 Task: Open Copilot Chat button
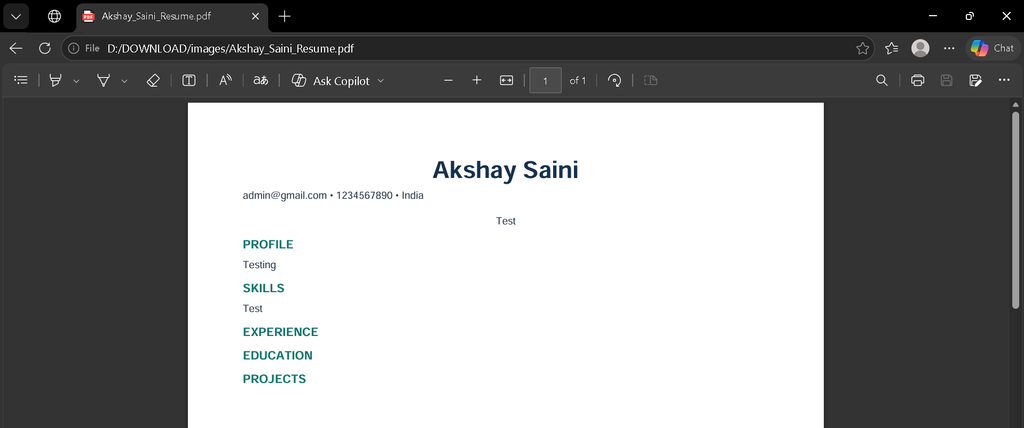(993, 48)
